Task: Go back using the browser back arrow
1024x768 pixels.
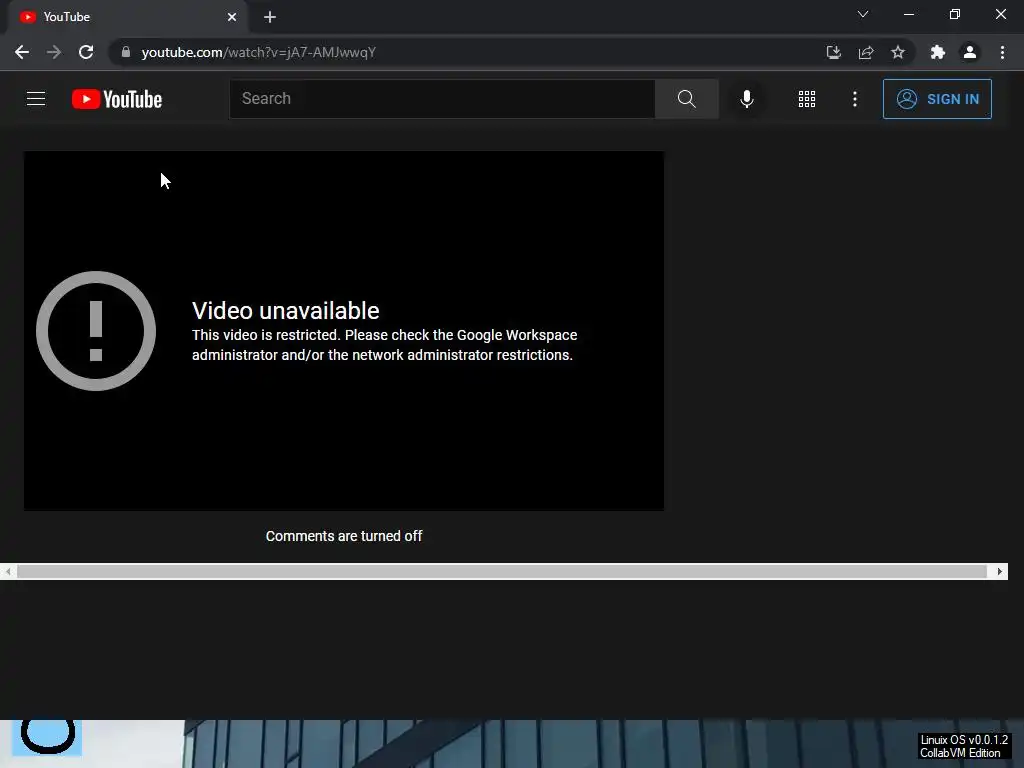Action: click(22, 52)
